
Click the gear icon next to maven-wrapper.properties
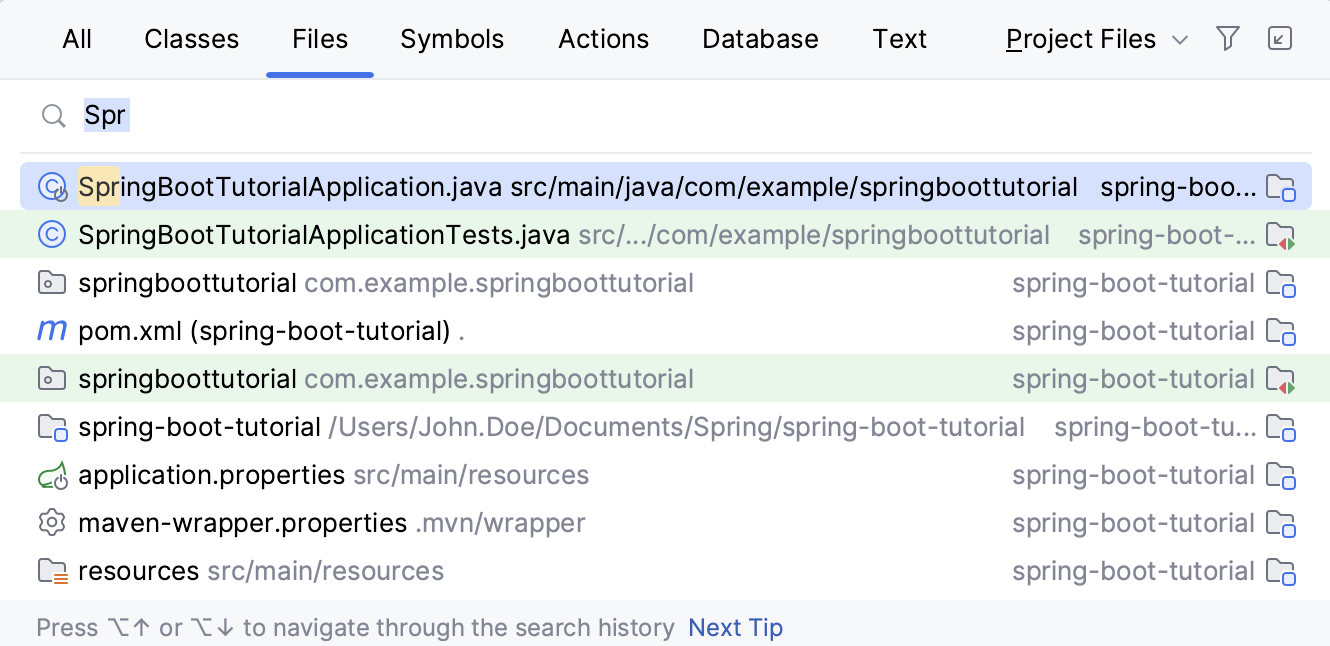click(x=51, y=522)
